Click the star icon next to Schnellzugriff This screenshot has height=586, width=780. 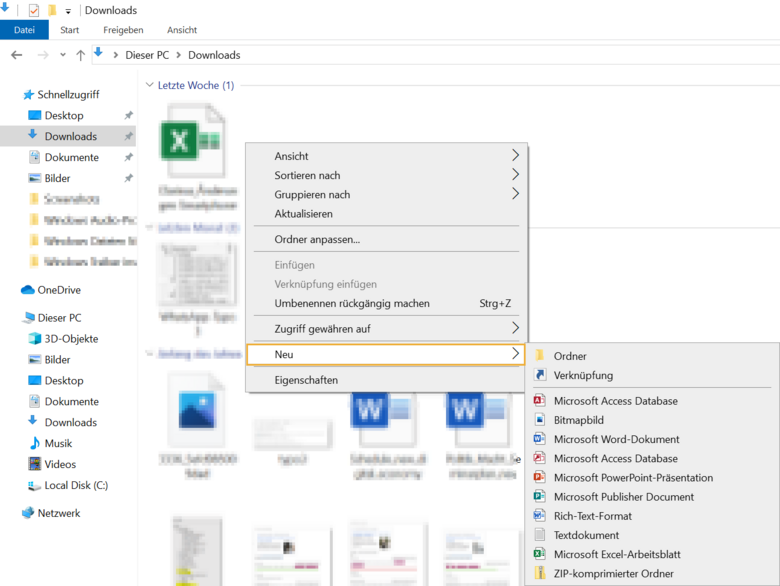(28, 95)
